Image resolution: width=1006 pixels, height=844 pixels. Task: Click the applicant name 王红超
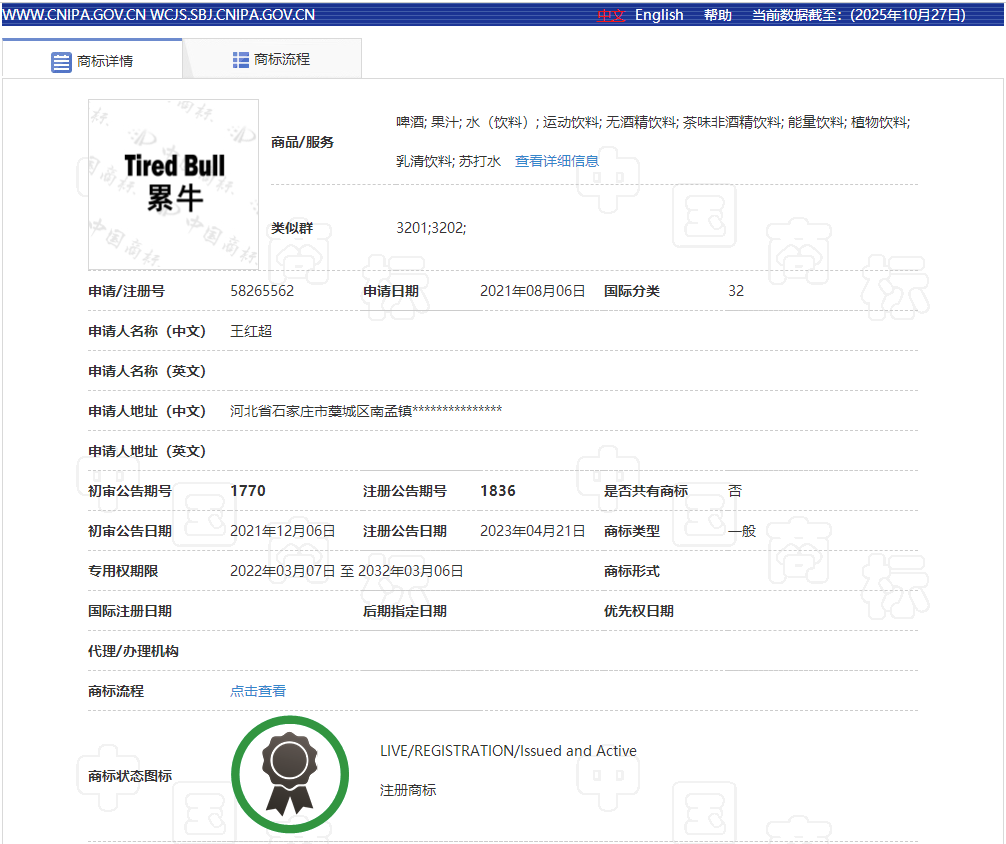[x=251, y=331]
